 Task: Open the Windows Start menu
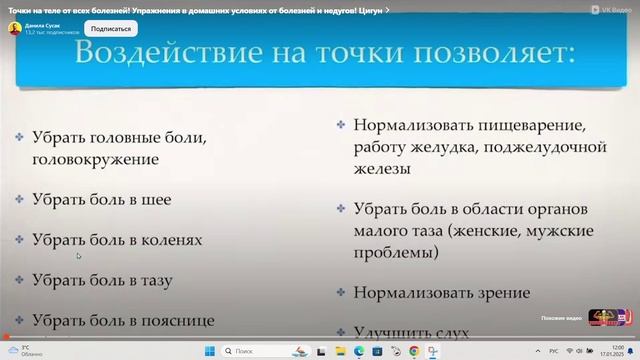point(210,351)
